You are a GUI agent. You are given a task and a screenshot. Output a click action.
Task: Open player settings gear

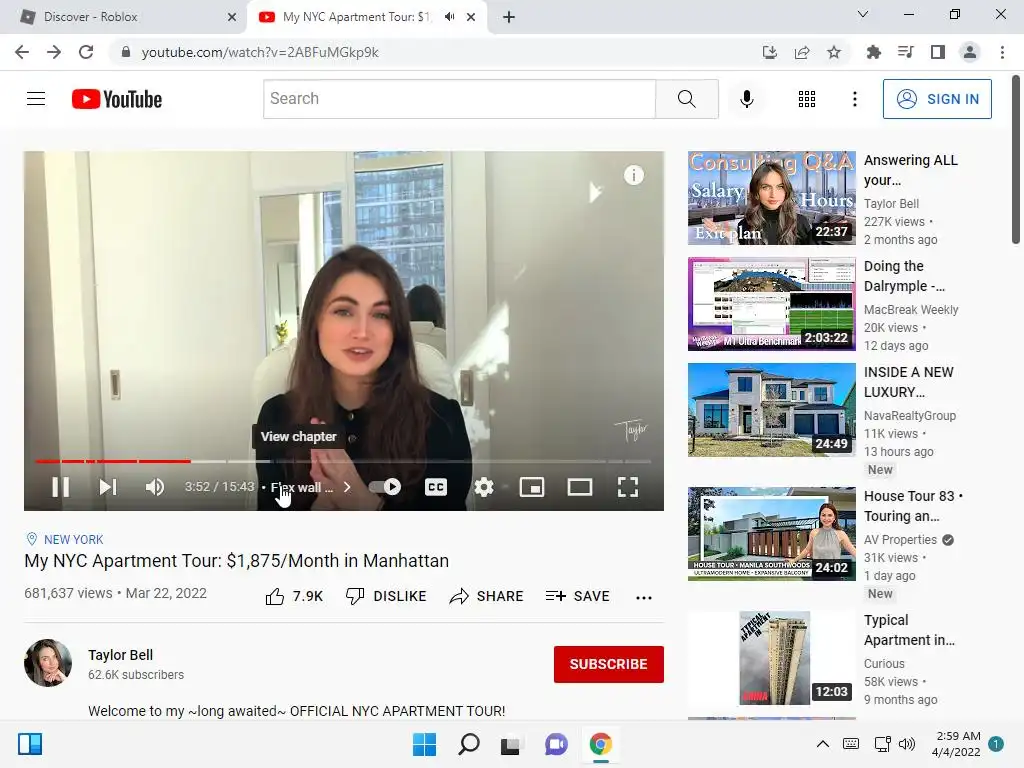coord(484,487)
